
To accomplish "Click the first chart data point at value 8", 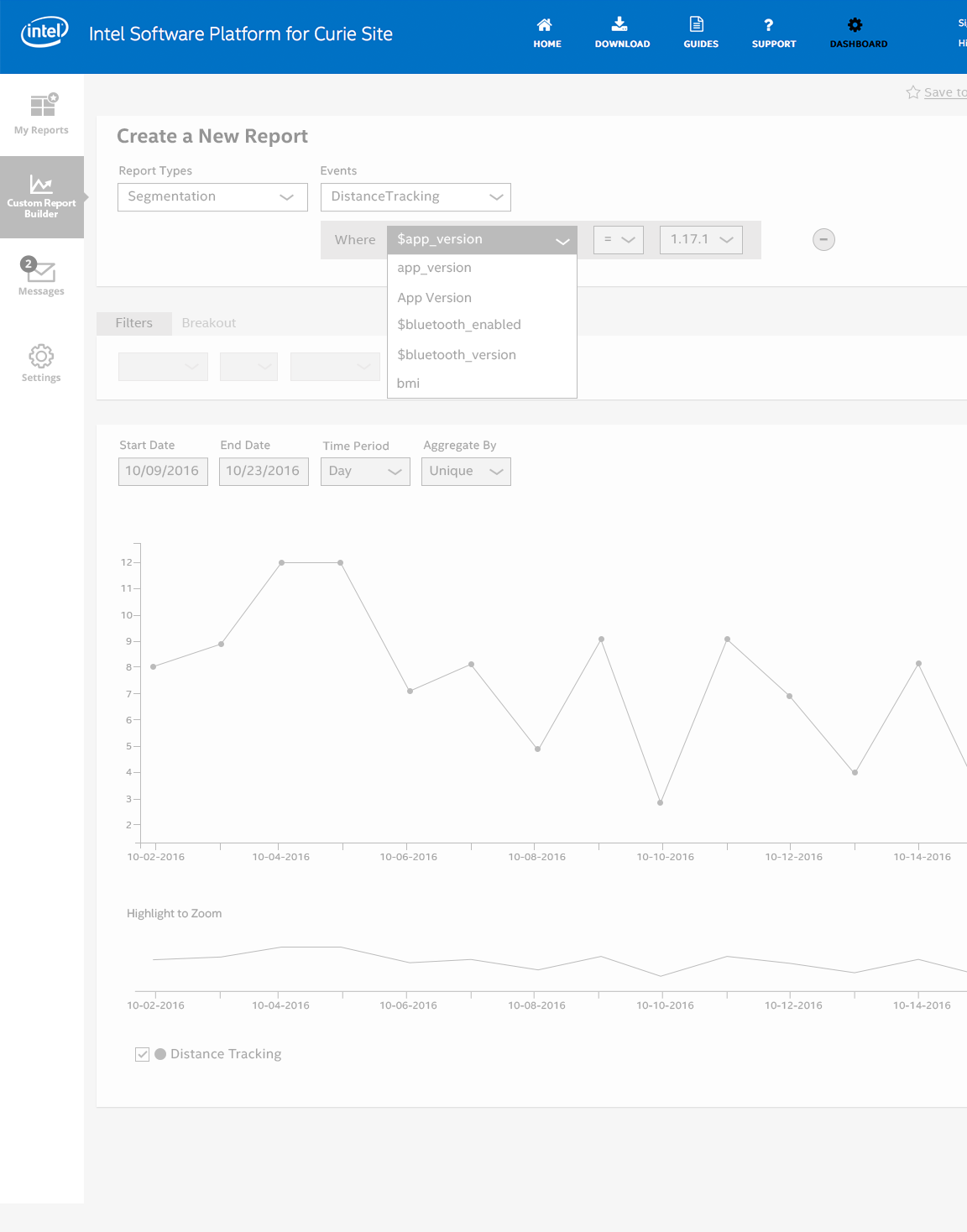I will pos(153,667).
